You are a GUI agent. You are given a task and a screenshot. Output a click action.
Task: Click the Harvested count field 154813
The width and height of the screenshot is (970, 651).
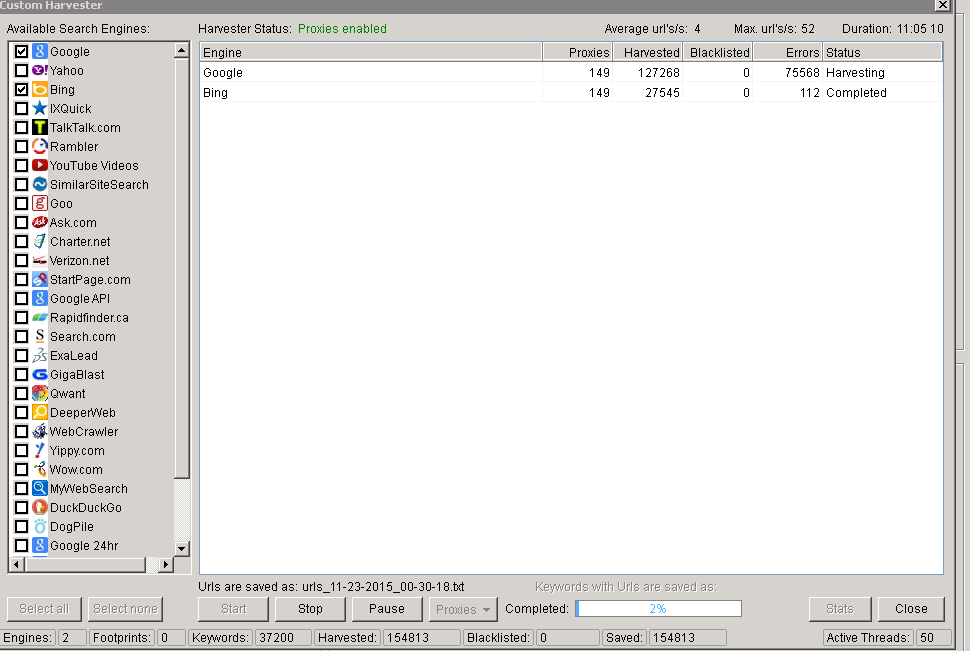422,637
